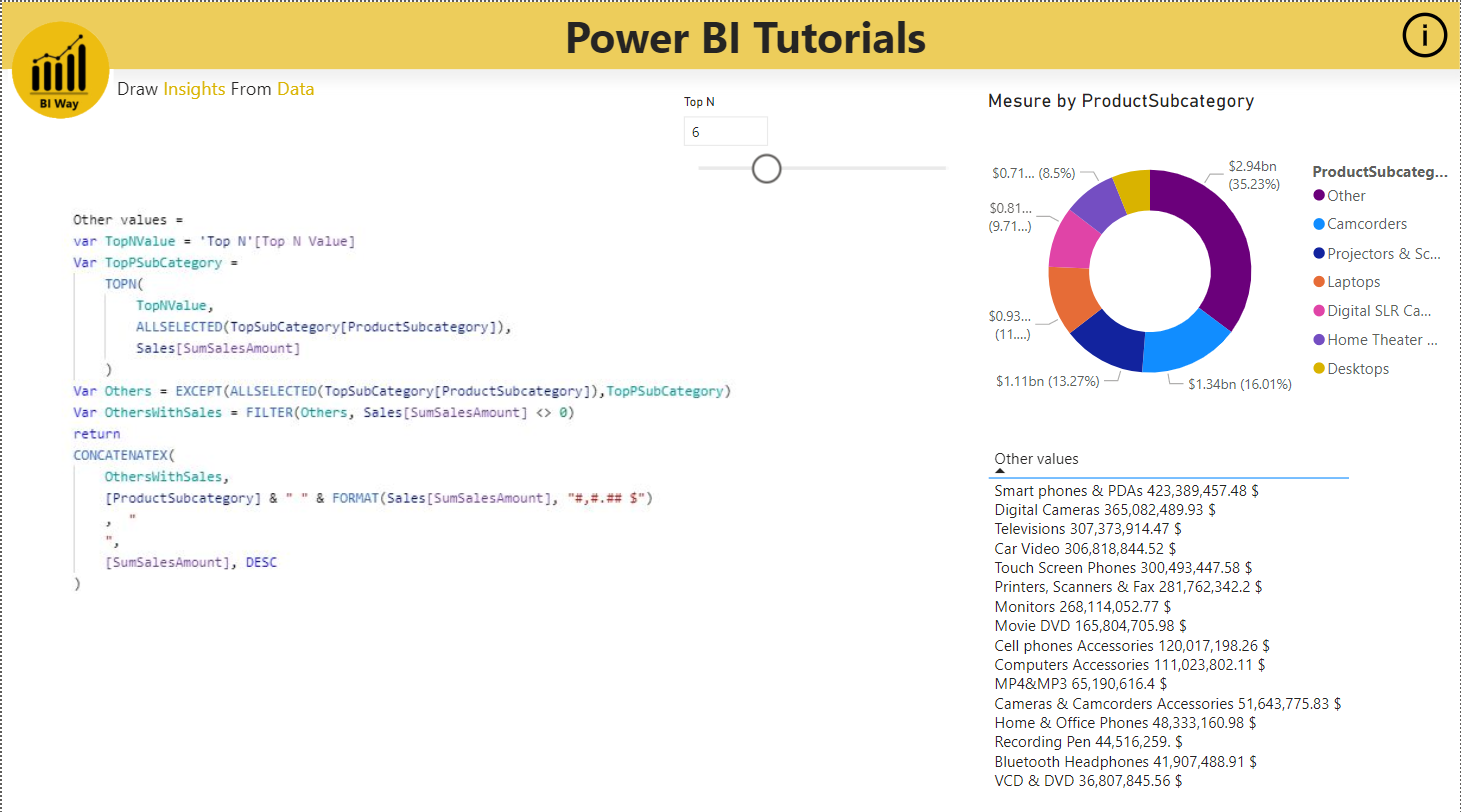
Task: Click the ProductSubcateg... legend title
Action: (x=1380, y=172)
